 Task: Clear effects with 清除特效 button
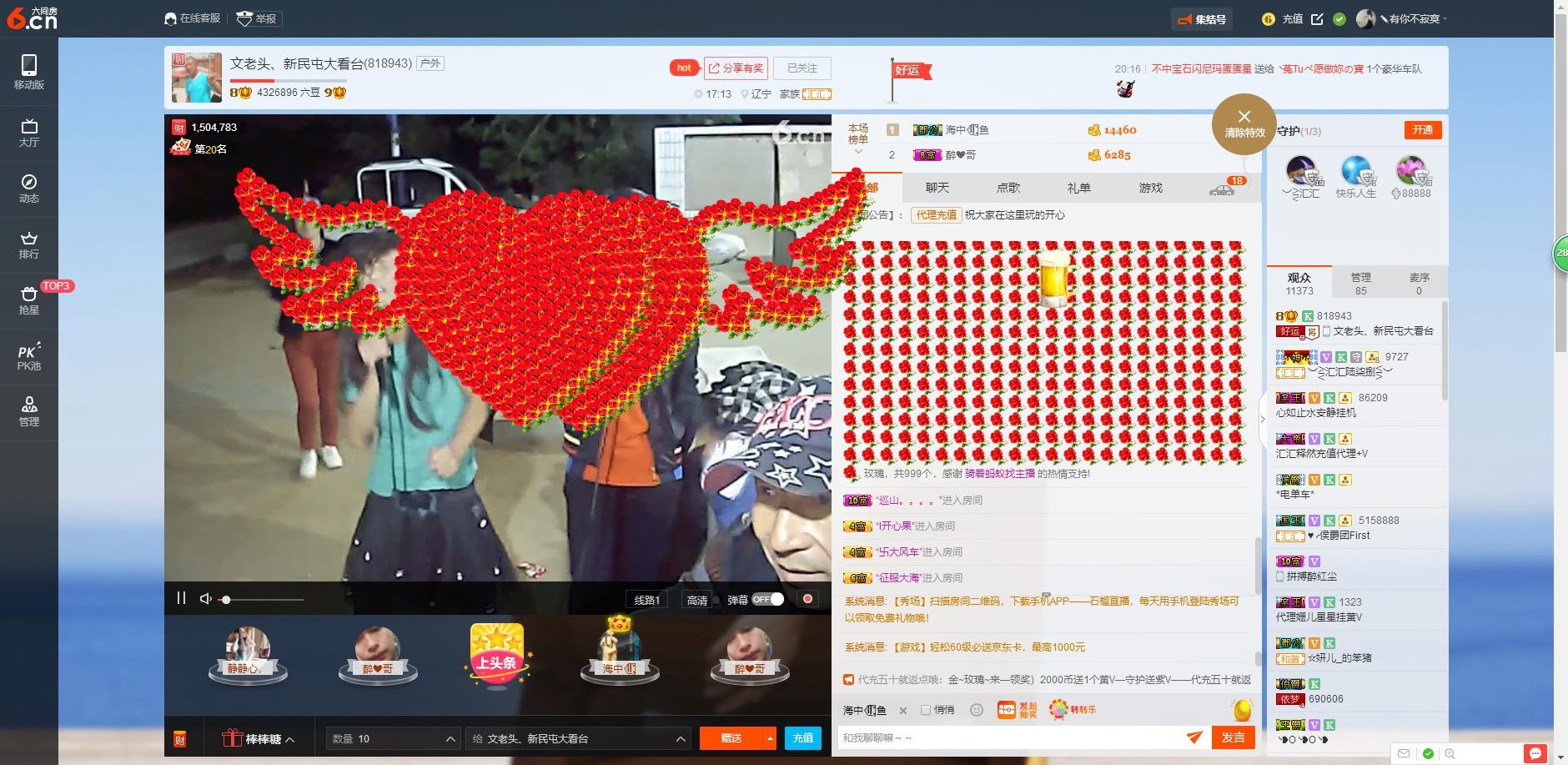coord(1244,124)
